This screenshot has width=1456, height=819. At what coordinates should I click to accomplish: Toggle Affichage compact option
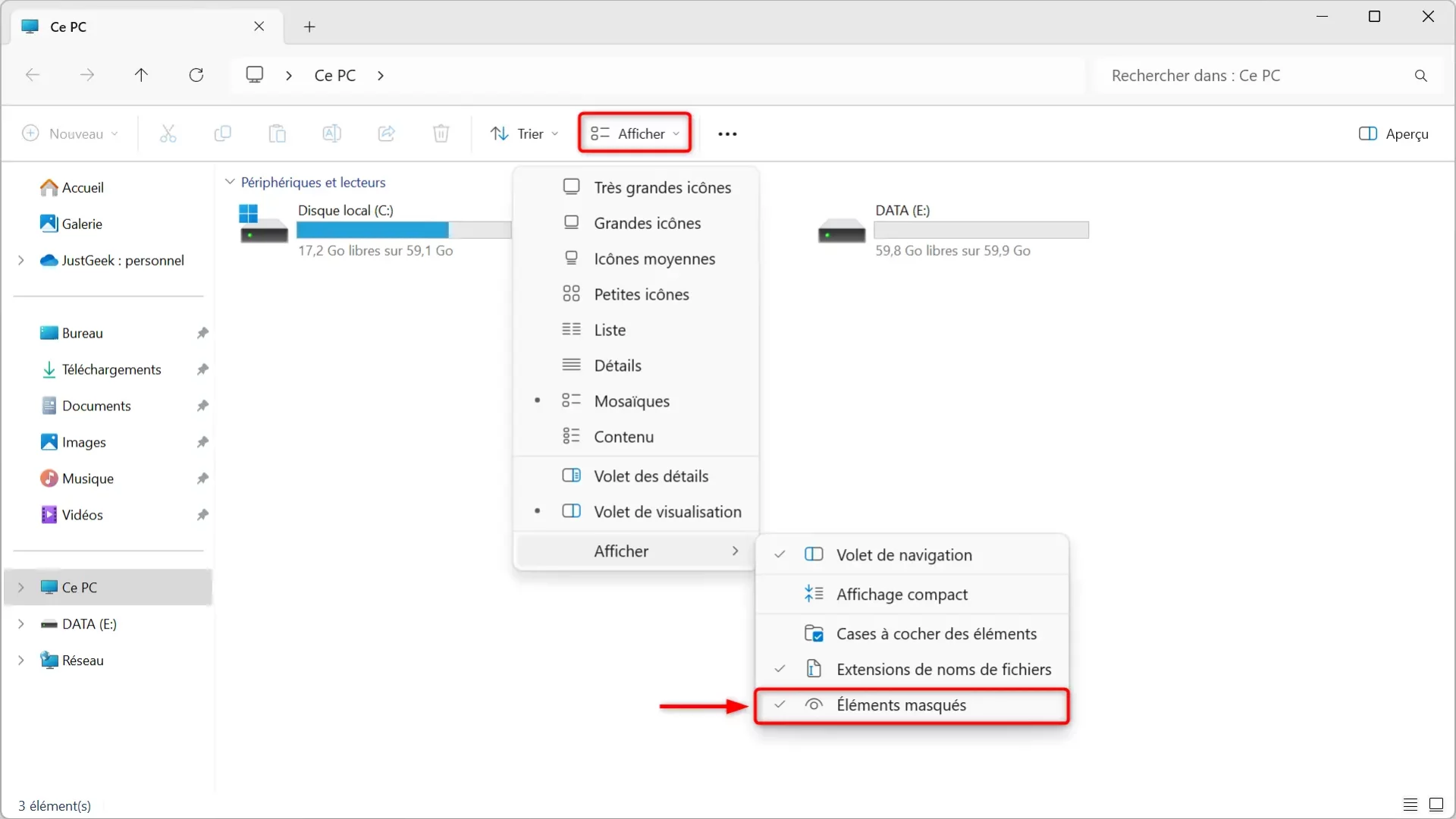point(912,595)
